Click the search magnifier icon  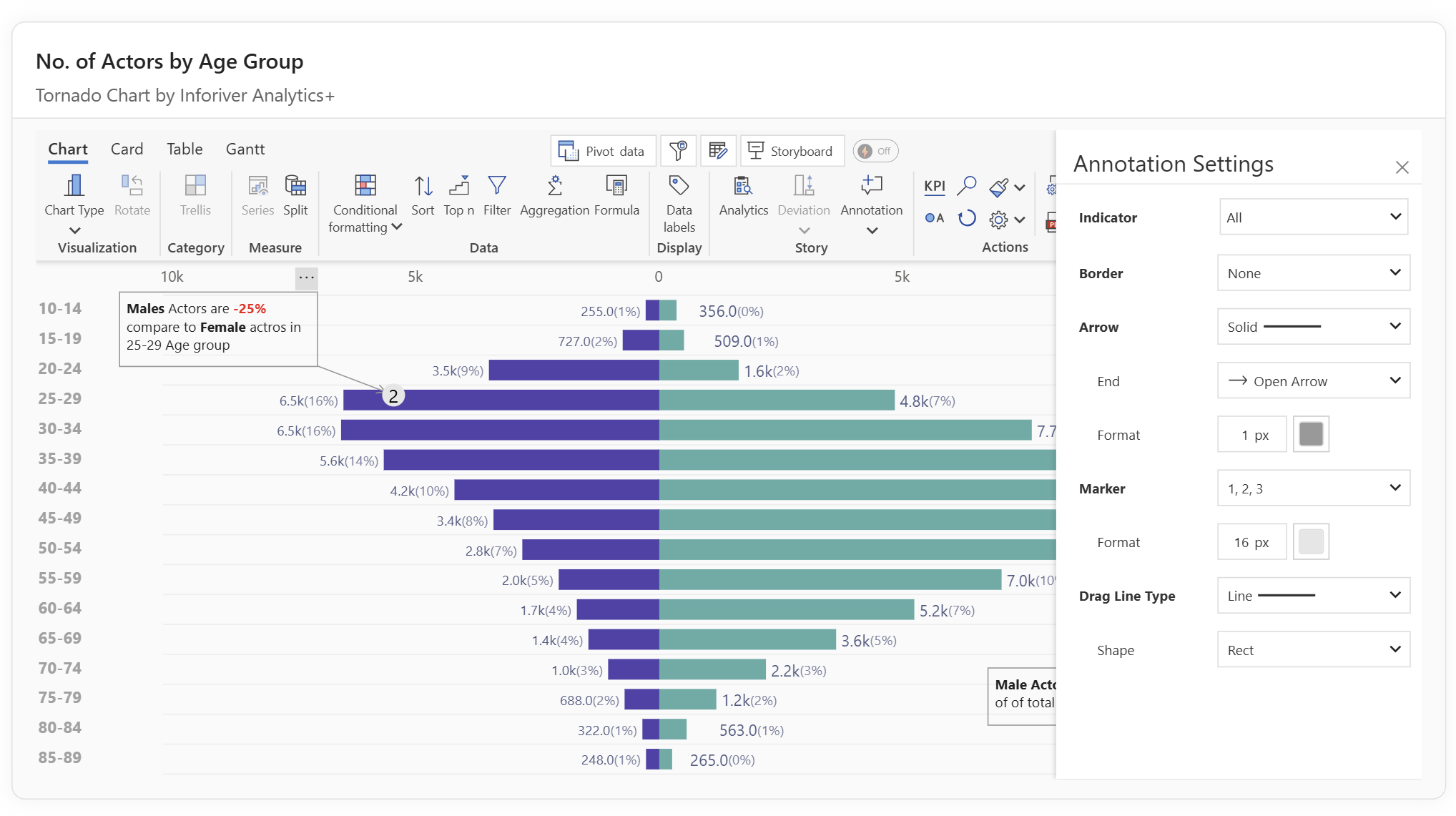coord(966,186)
